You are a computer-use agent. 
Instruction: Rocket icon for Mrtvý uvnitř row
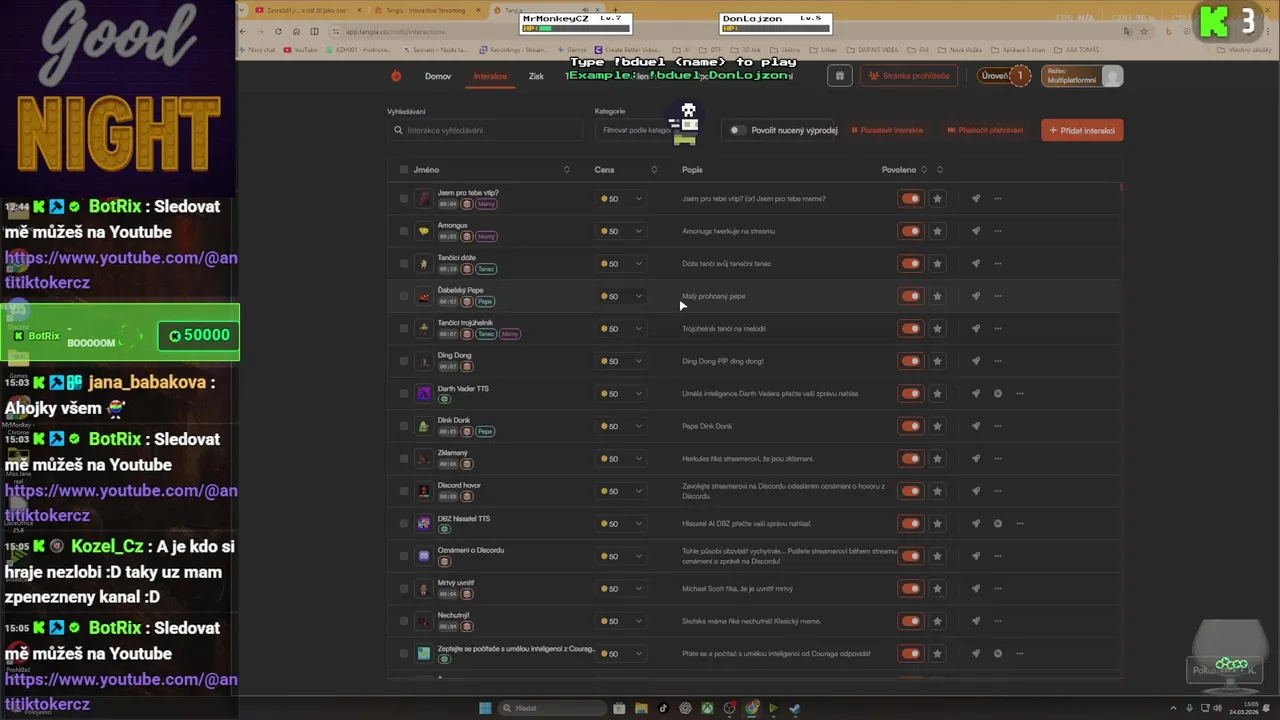976,589
